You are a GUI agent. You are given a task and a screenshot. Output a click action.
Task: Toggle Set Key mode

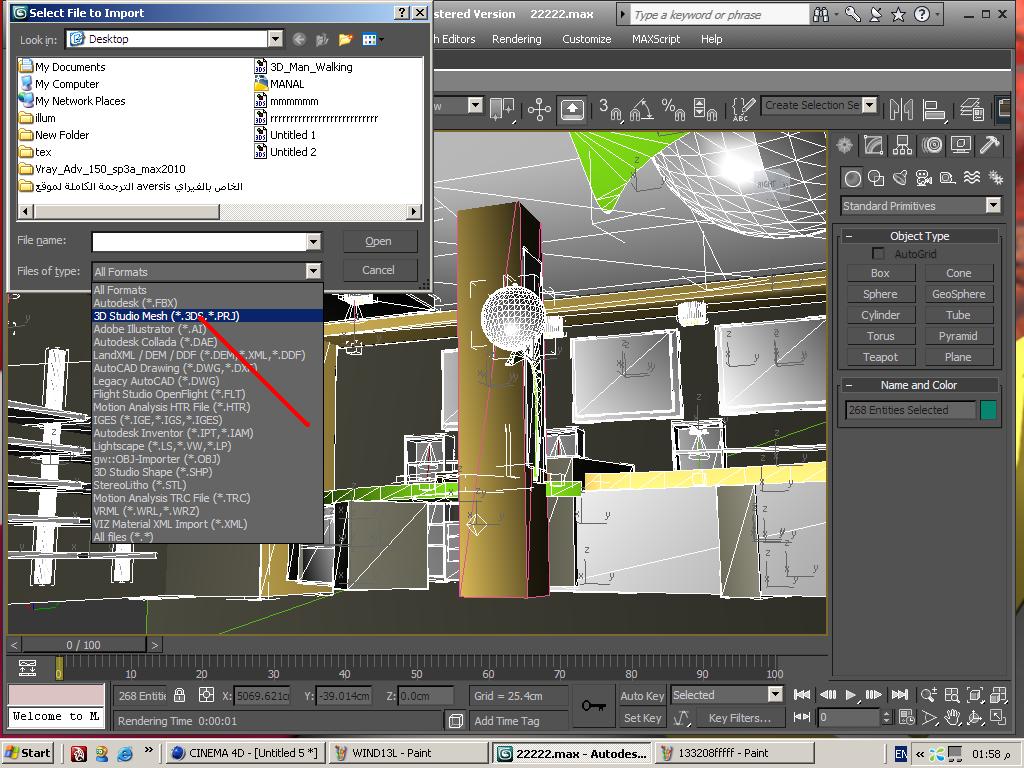(x=642, y=718)
